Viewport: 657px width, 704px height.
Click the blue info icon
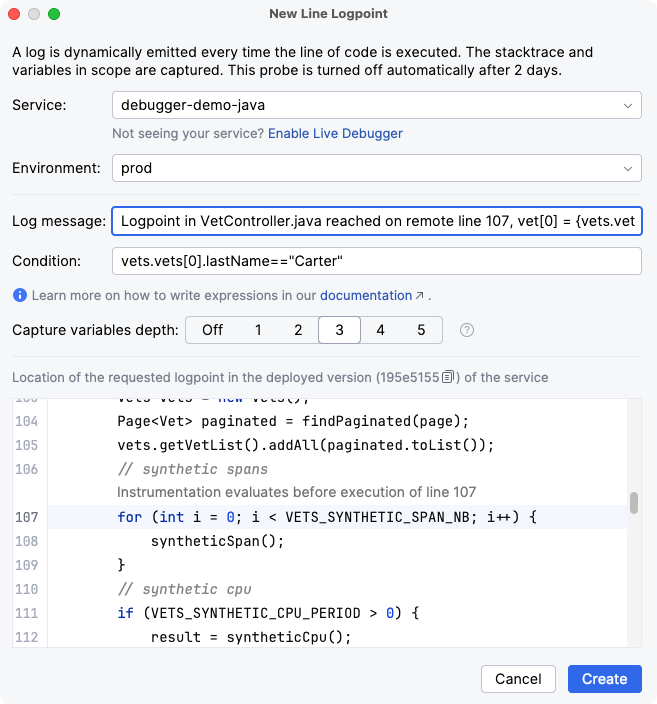tap(19, 296)
